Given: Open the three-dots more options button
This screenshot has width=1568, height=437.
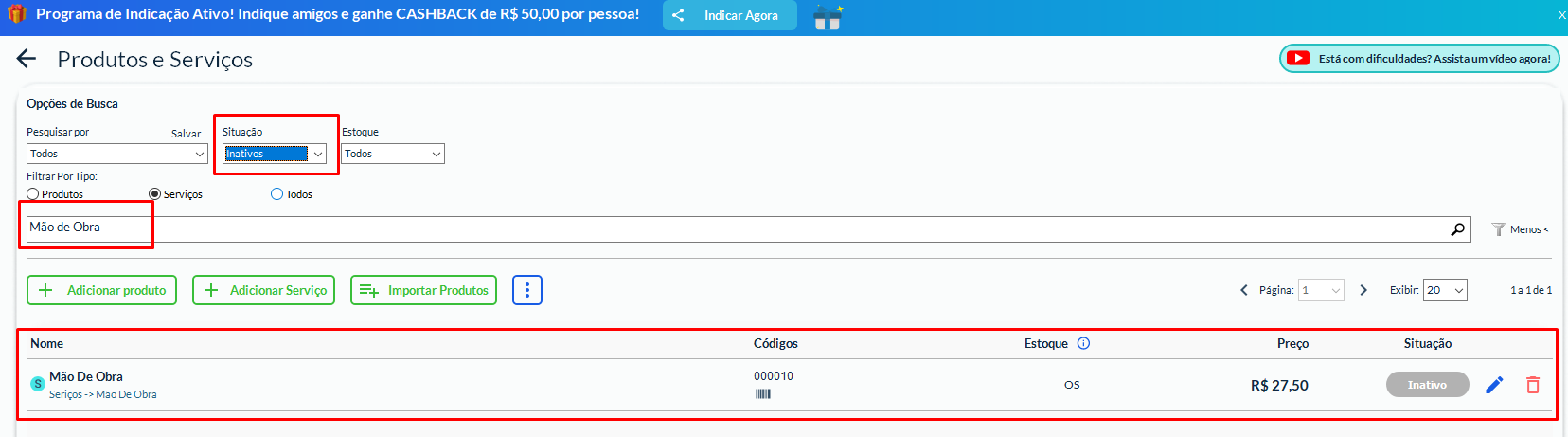Looking at the screenshot, I should (x=527, y=290).
